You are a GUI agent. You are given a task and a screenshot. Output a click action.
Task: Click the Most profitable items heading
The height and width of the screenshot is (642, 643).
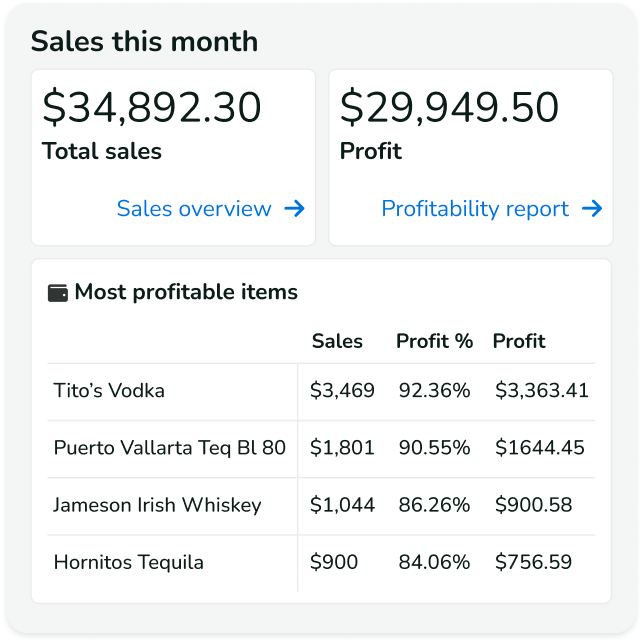point(186,292)
